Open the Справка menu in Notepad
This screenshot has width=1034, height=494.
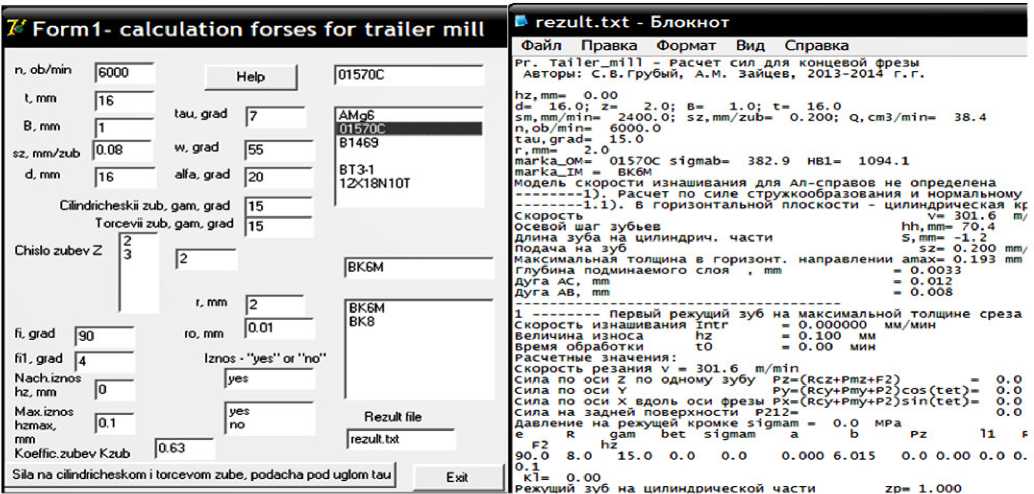(x=816, y=46)
